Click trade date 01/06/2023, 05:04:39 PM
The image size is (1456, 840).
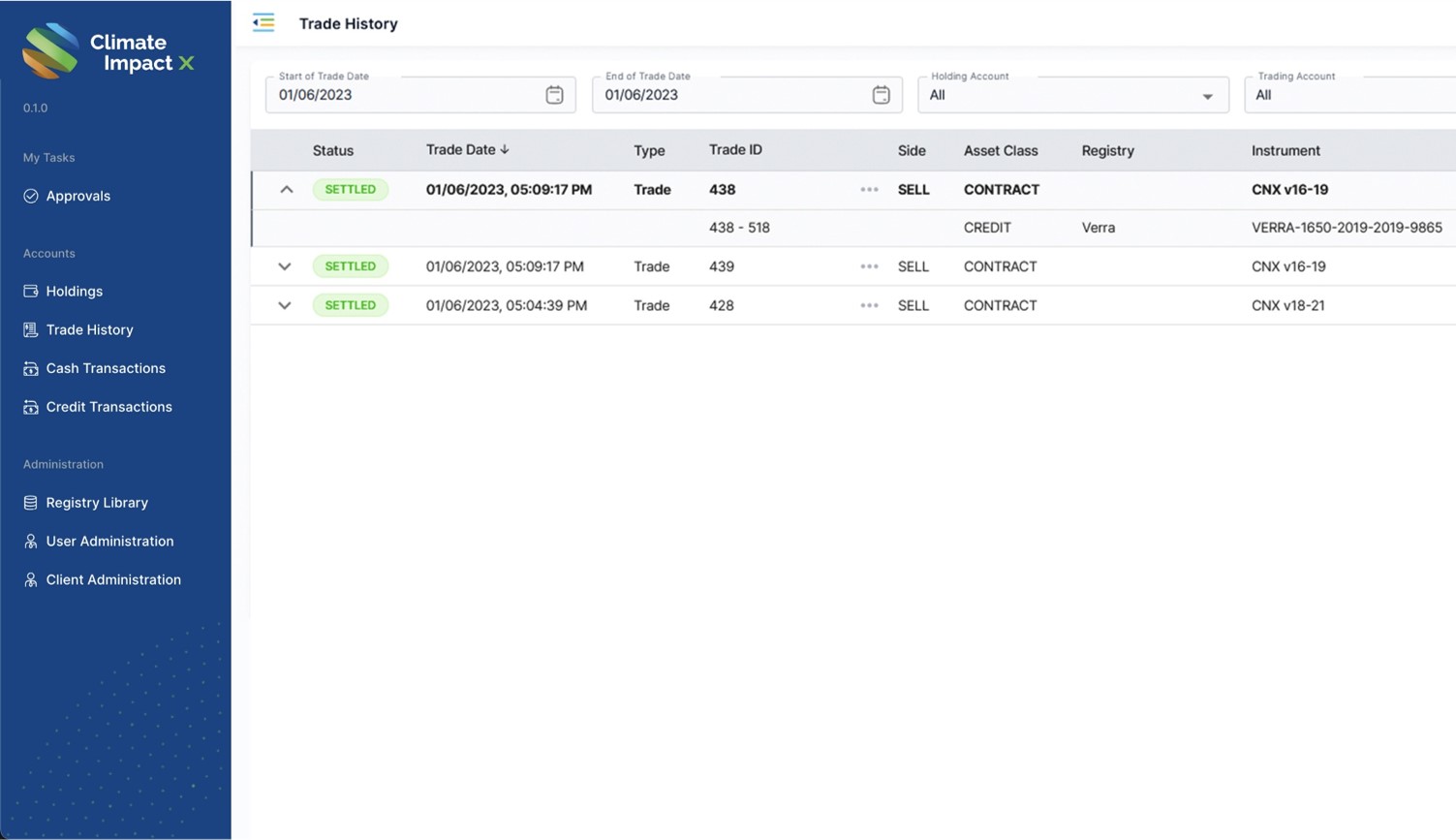[x=507, y=305]
